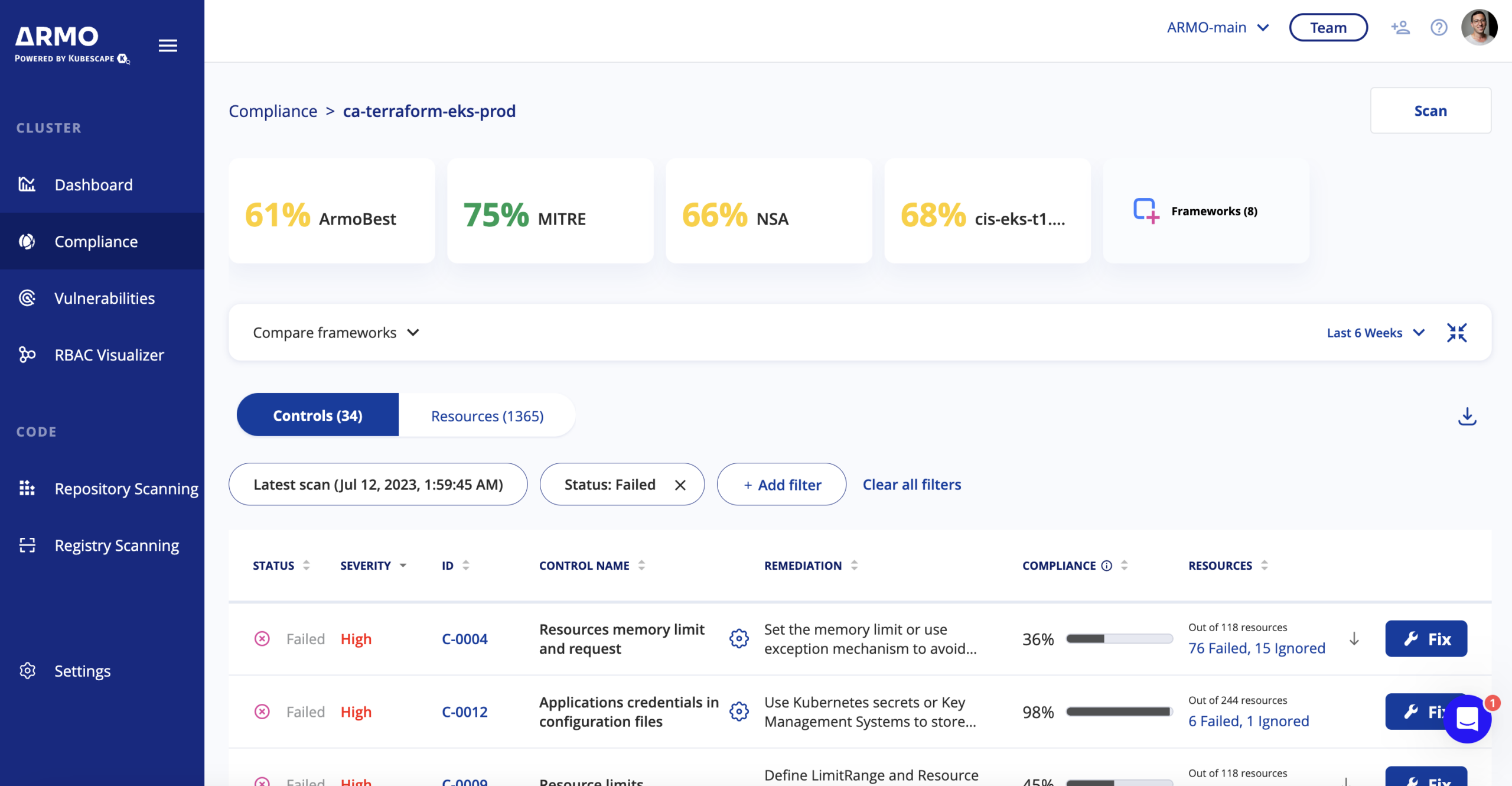The image size is (1512, 786).
Task: Click the Compliance info icon
Action: 1107,566
